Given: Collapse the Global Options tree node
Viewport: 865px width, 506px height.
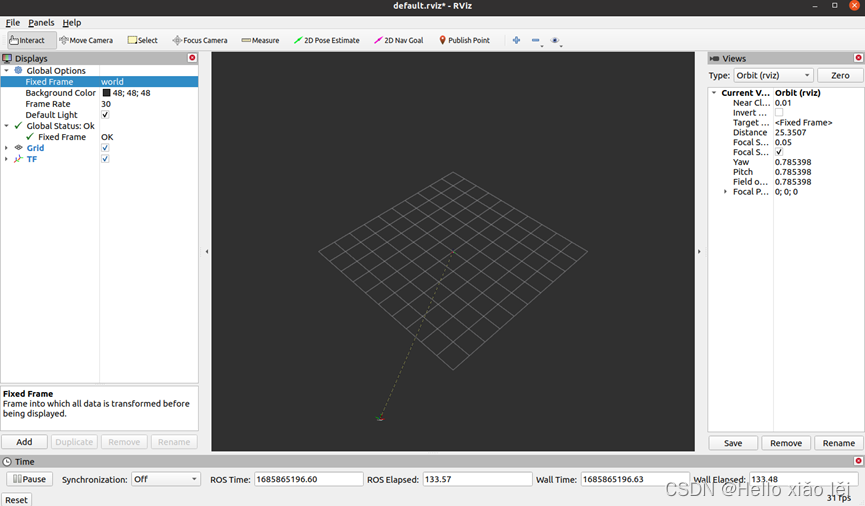Looking at the screenshot, I should [7, 71].
